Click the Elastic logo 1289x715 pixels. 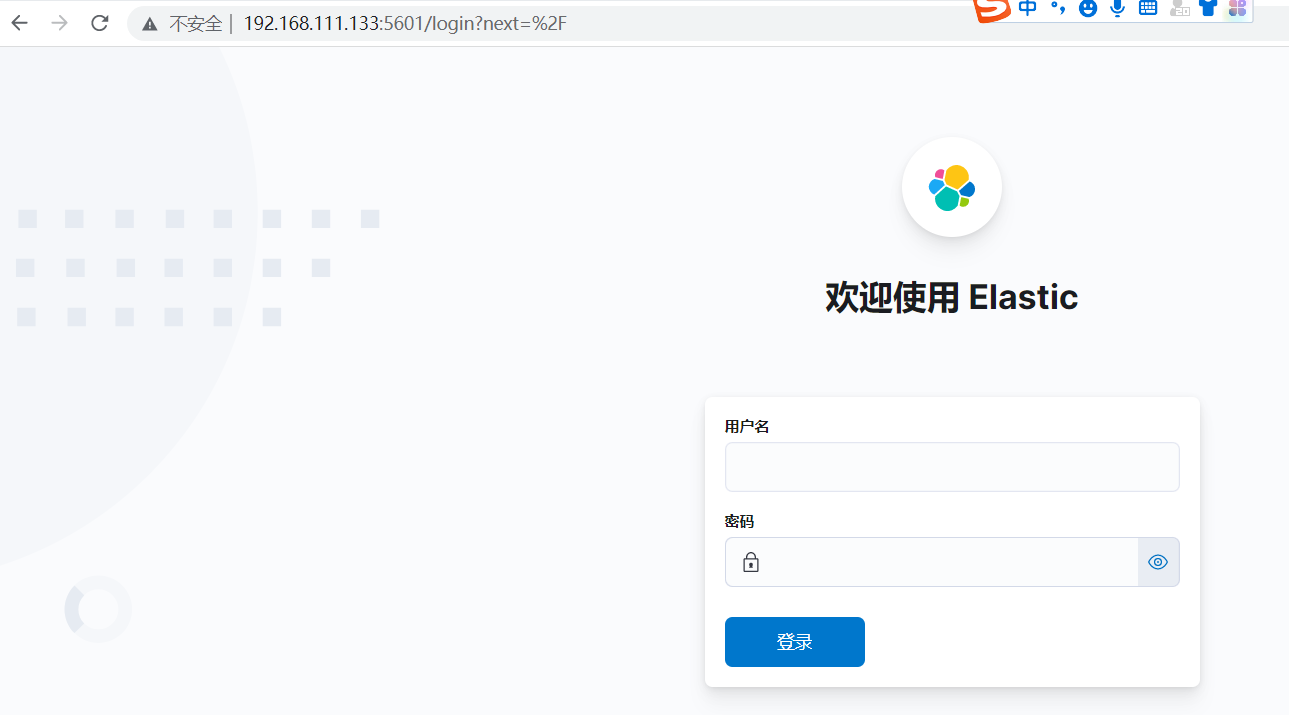(952, 187)
